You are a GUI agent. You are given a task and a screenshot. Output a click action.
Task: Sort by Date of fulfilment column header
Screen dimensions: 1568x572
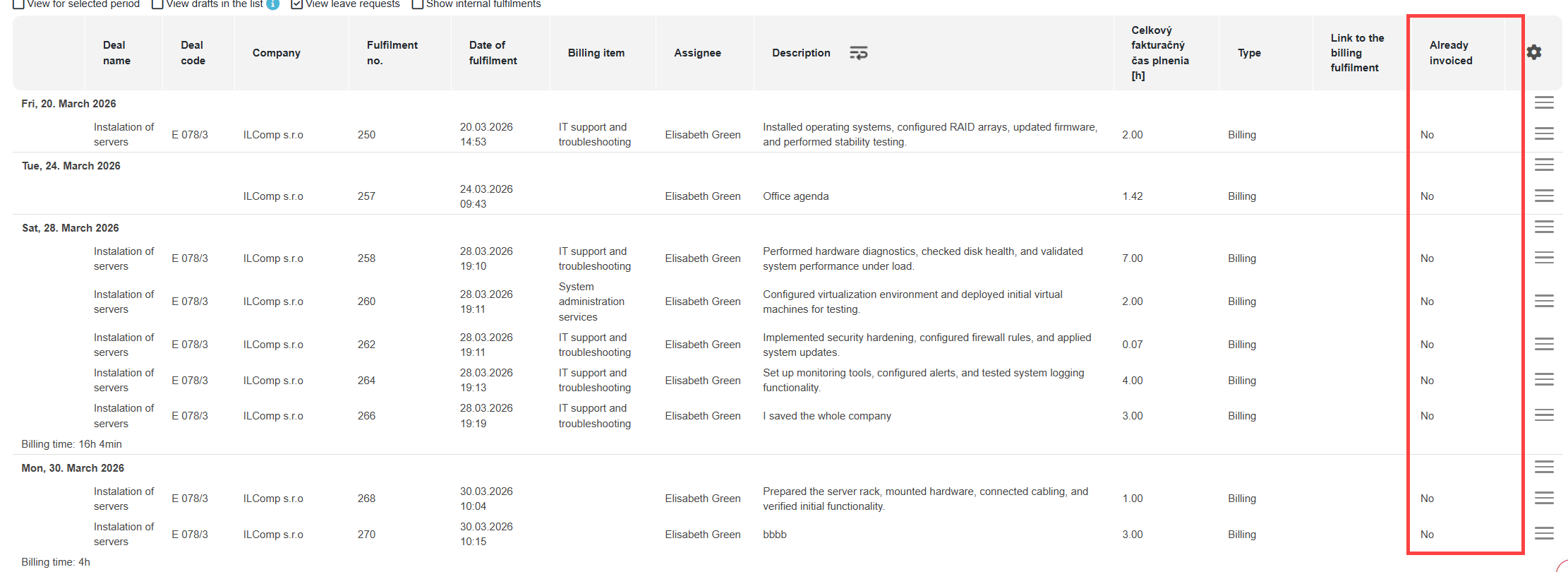click(493, 53)
